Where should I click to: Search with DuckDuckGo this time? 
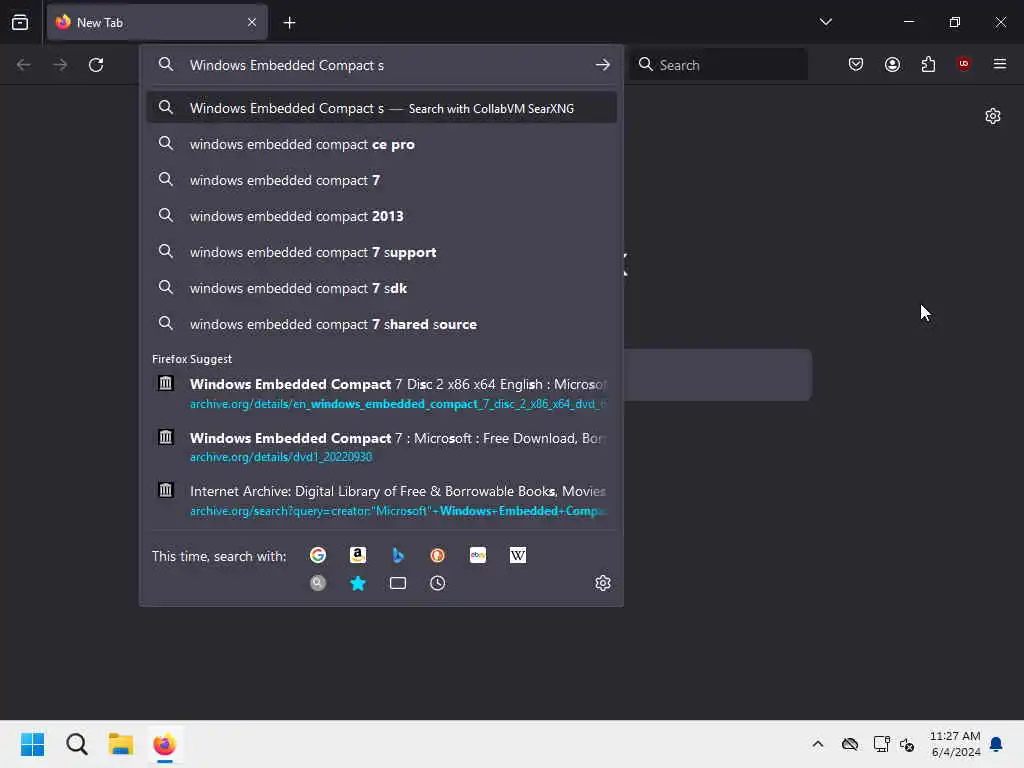[x=438, y=555]
